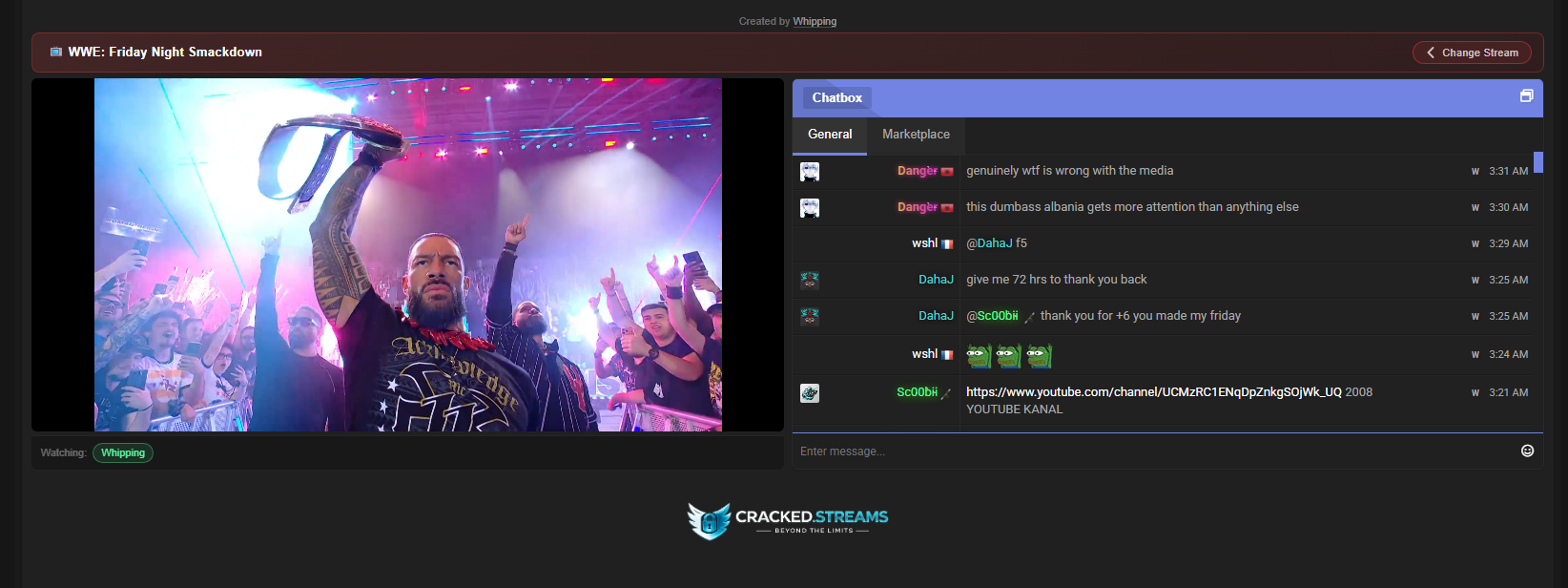Open Danger's avatar on the 3:31 AM message
This screenshot has width=1568, height=588.
810,172
